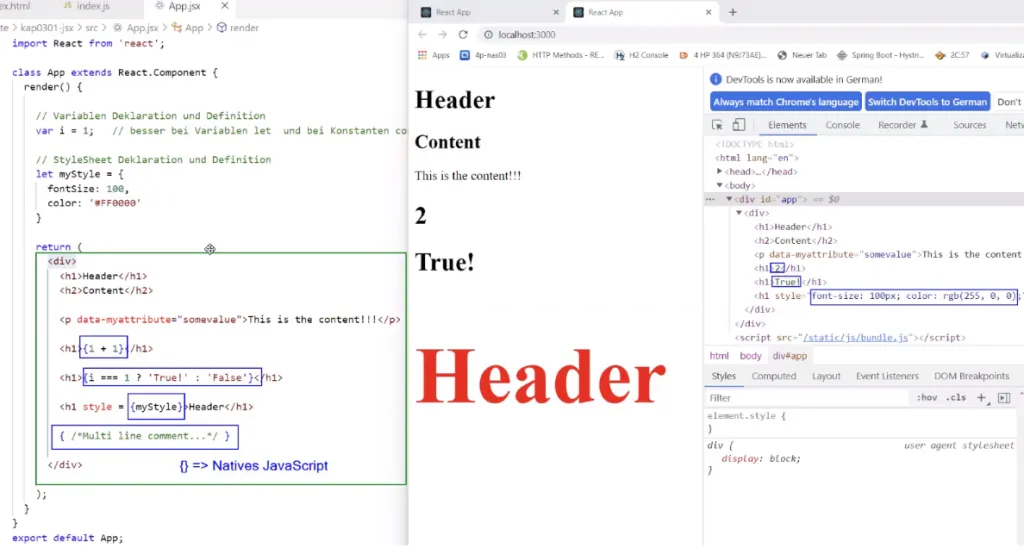
Task: Go back in the Chrome browser
Action: click(422, 35)
